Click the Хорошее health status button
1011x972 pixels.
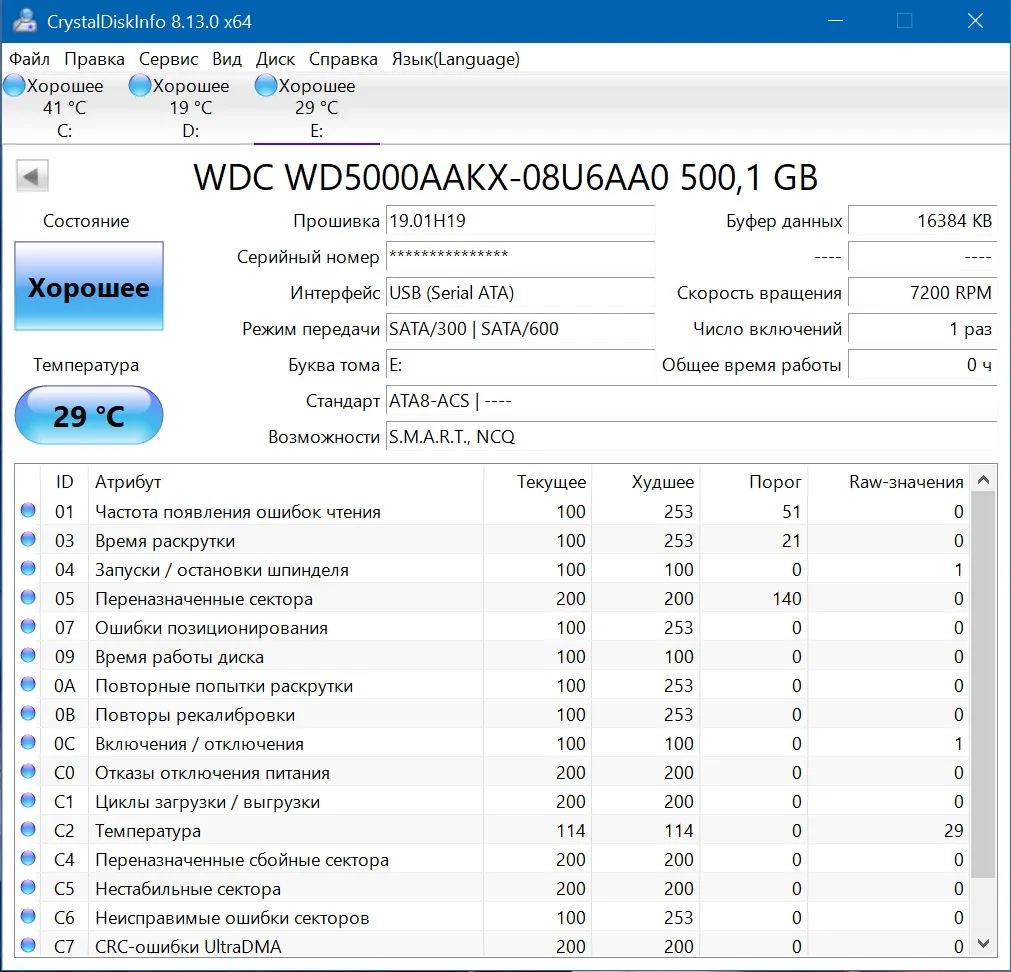[89, 286]
